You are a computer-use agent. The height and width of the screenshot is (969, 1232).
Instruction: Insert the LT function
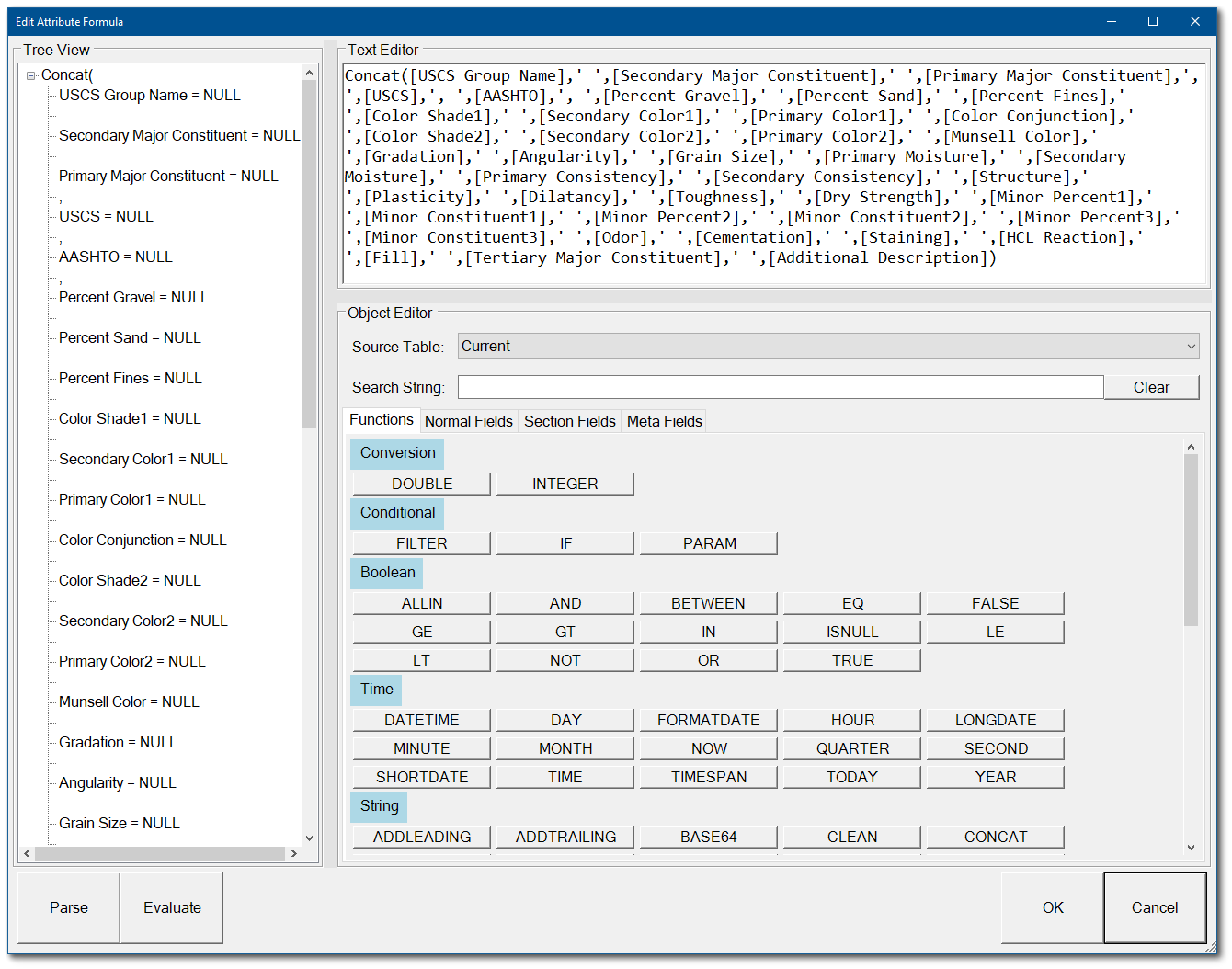pos(422,660)
